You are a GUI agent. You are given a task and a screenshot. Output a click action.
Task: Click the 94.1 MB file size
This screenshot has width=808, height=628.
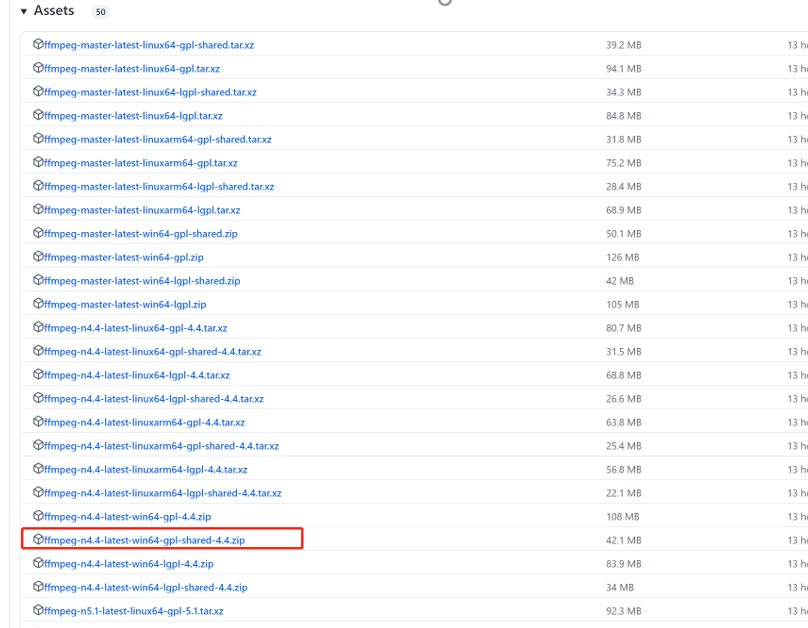pyautogui.click(x=624, y=69)
